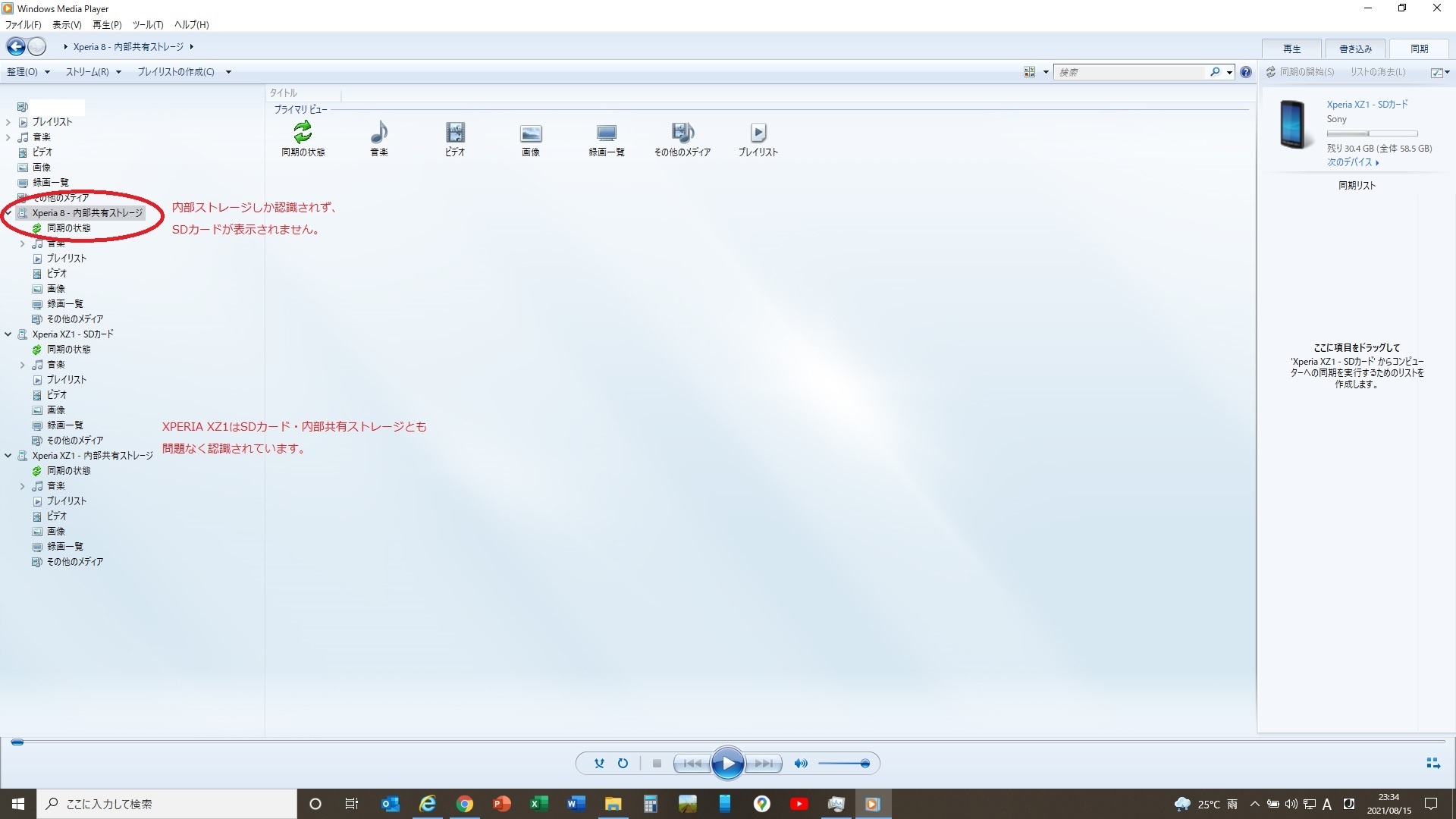Mute the sound with speaker icon
The width and height of the screenshot is (1456, 819).
801,764
